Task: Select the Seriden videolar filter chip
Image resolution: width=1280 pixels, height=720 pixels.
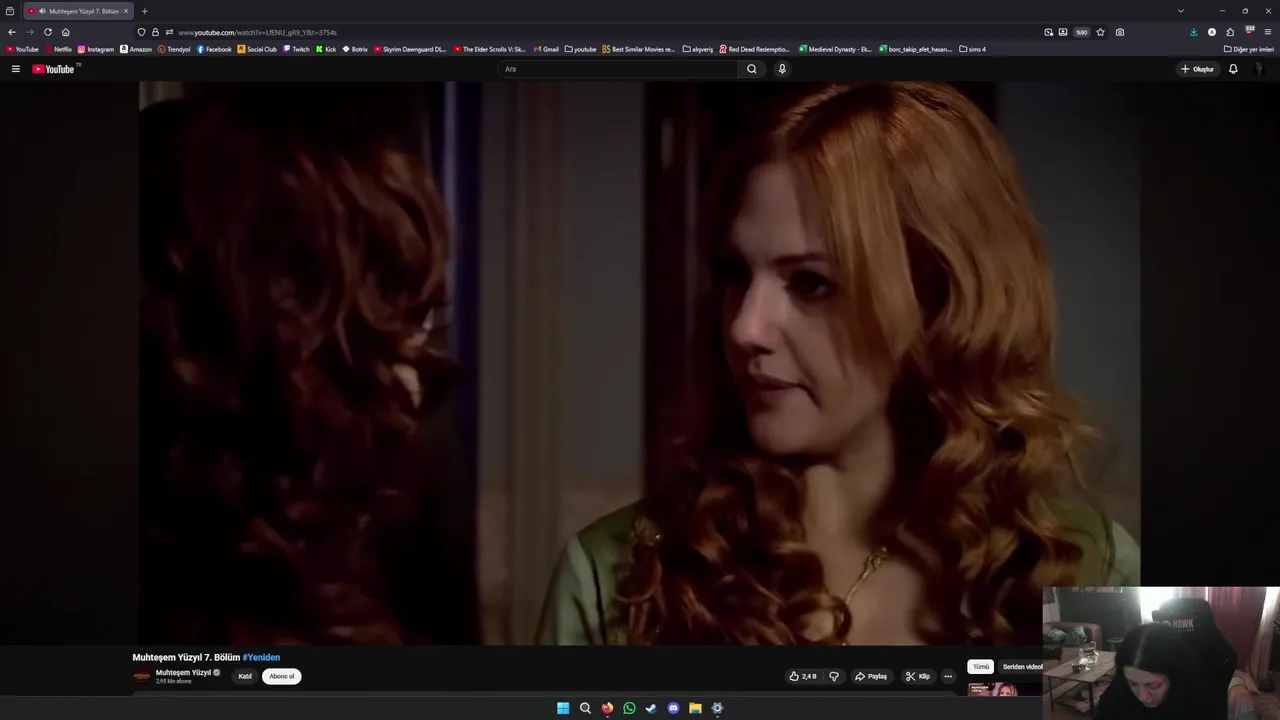Action: click(x=1022, y=666)
